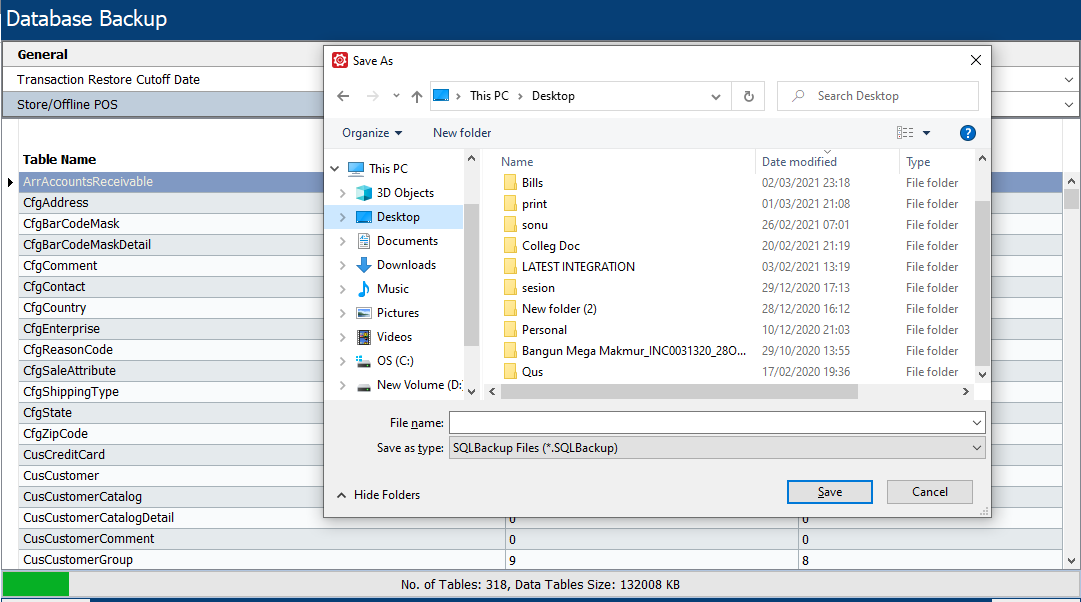Select the CusCreditCard table row
This screenshot has height=602, width=1081.
[x=172, y=455]
